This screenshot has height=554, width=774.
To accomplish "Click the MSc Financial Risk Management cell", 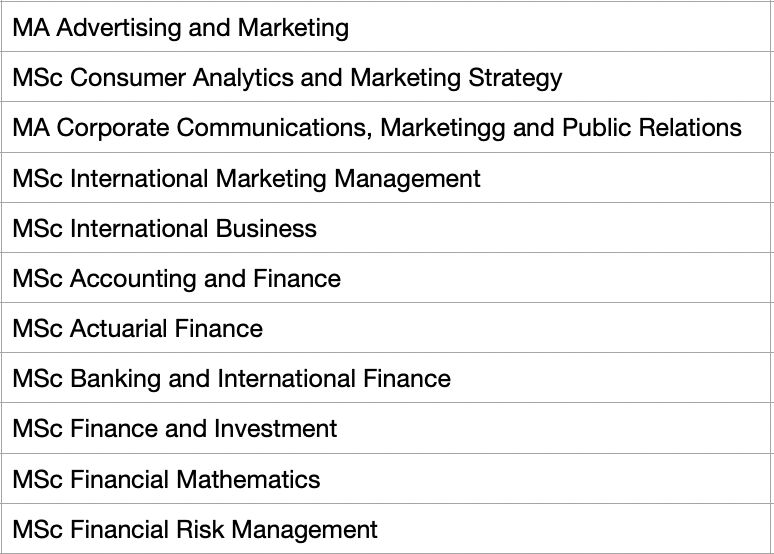I will 195,529.
